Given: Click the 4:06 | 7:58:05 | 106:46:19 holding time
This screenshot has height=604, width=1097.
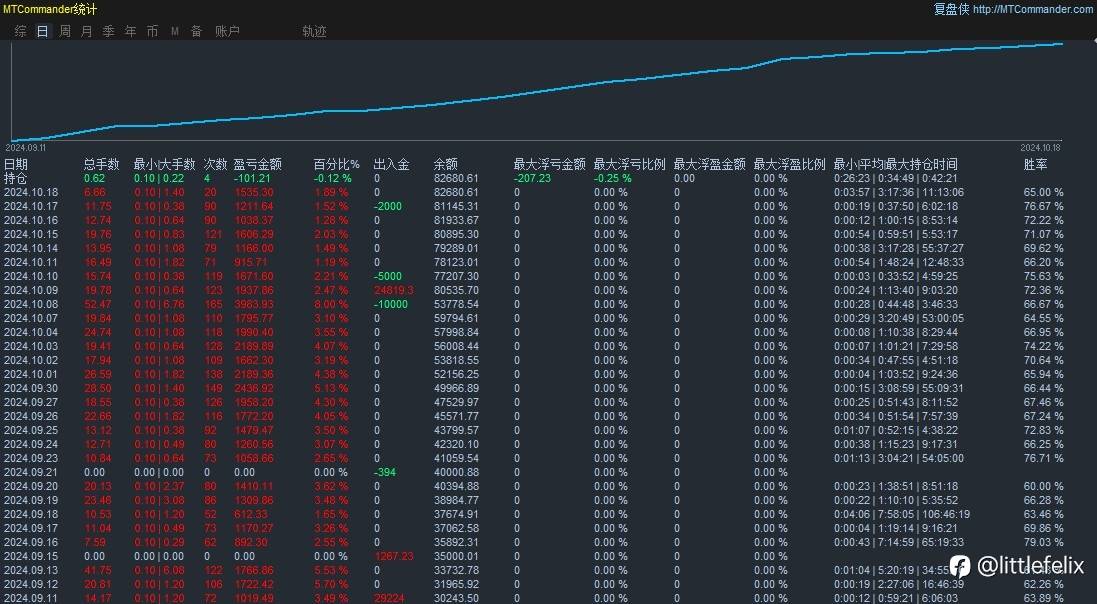Looking at the screenshot, I should [902, 514].
